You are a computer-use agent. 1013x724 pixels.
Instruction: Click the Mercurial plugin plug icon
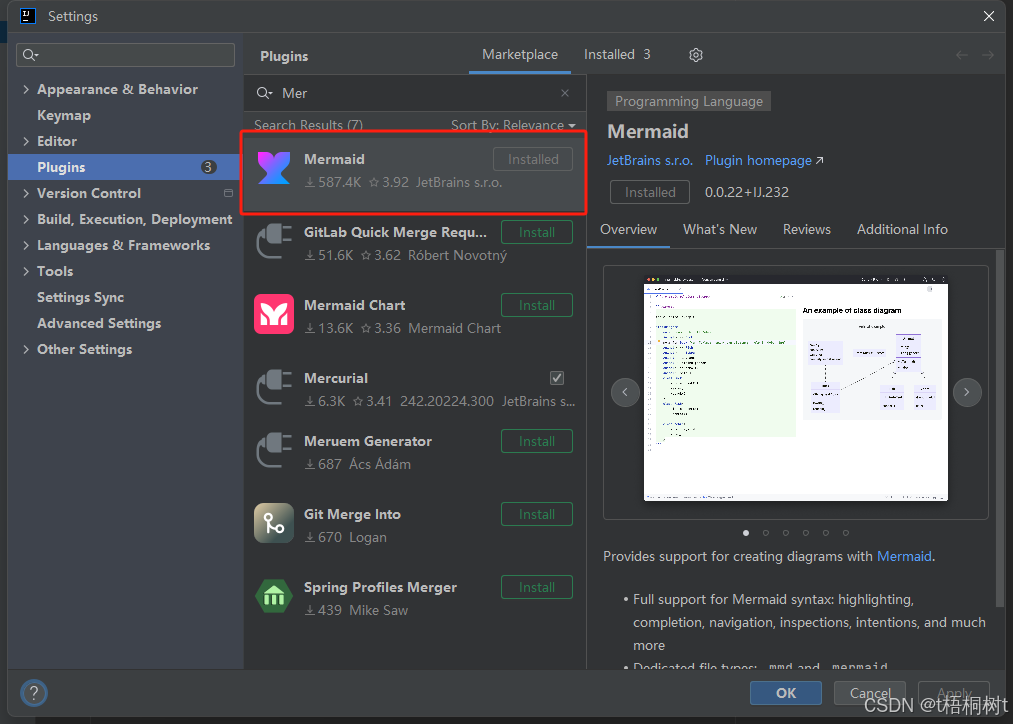[274, 387]
